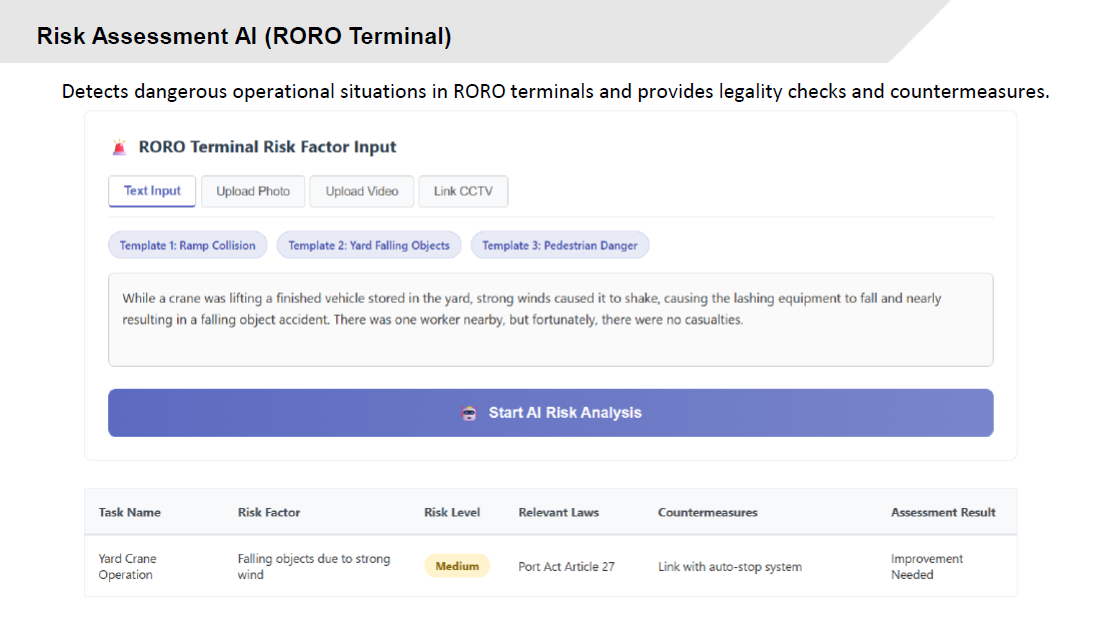Click the Countermeasures column header
Viewport: 1117px width, 624px height.
tap(707, 512)
